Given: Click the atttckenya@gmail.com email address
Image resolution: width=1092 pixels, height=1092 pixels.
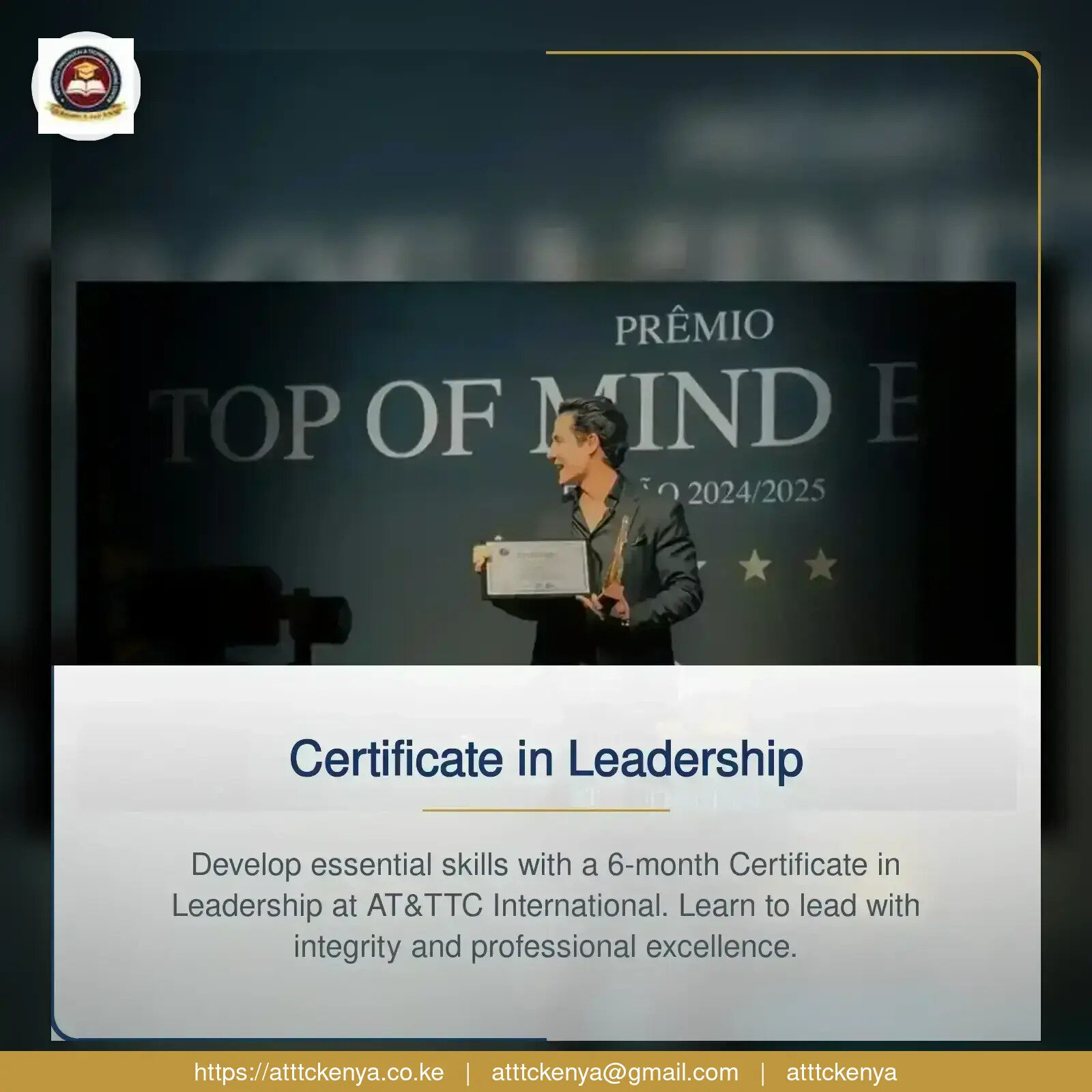Looking at the screenshot, I should pos(615,1072).
